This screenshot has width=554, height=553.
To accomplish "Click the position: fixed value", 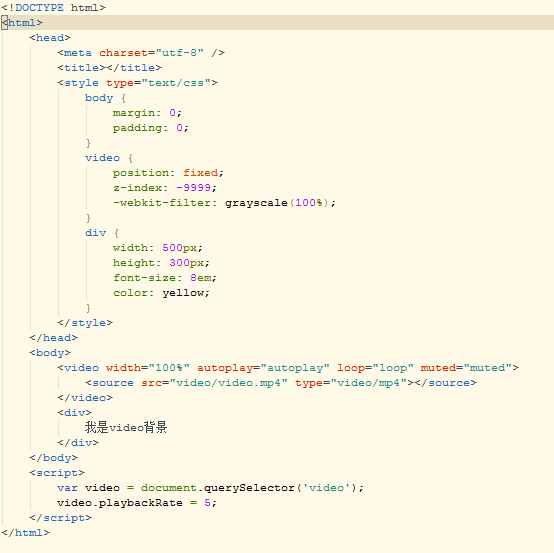I will pyautogui.click(x=200, y=173).
